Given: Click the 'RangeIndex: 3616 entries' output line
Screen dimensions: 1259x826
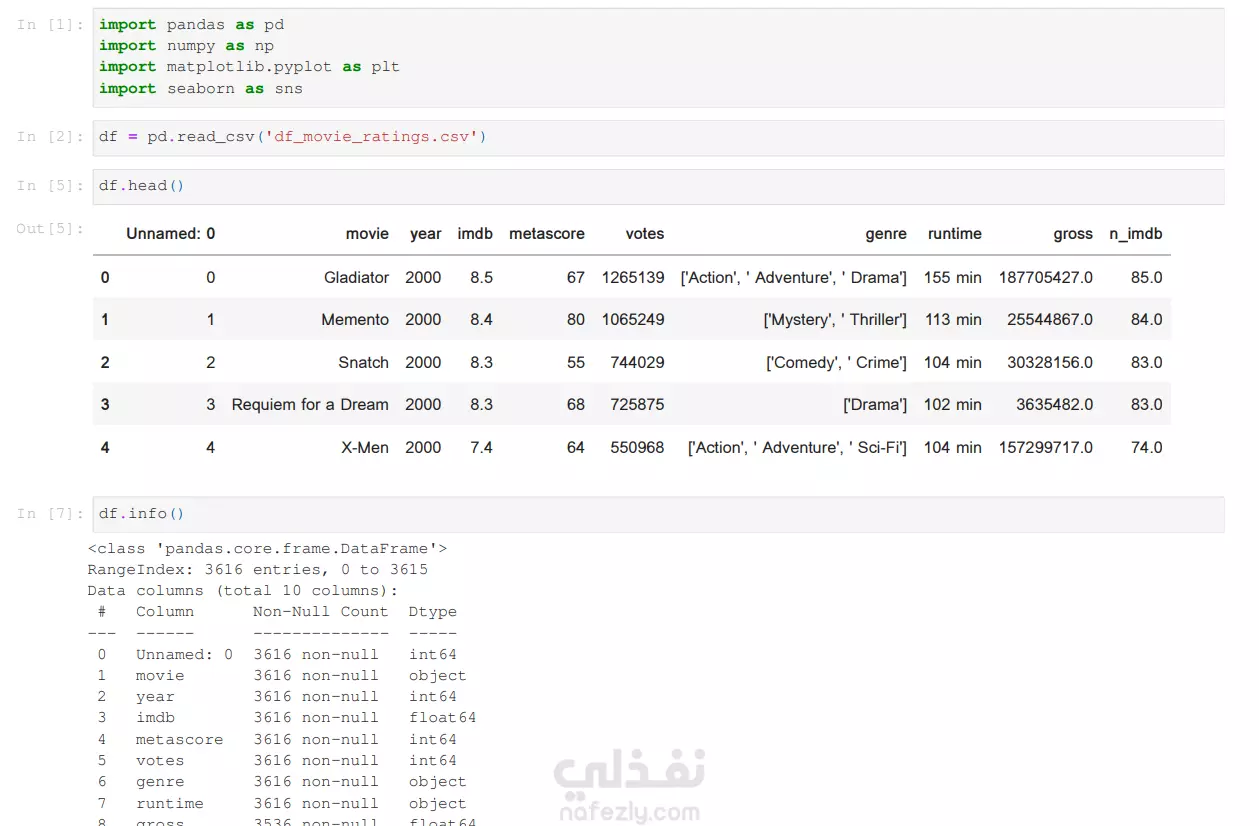Looking at the screenshot, I should click(258, 569).
